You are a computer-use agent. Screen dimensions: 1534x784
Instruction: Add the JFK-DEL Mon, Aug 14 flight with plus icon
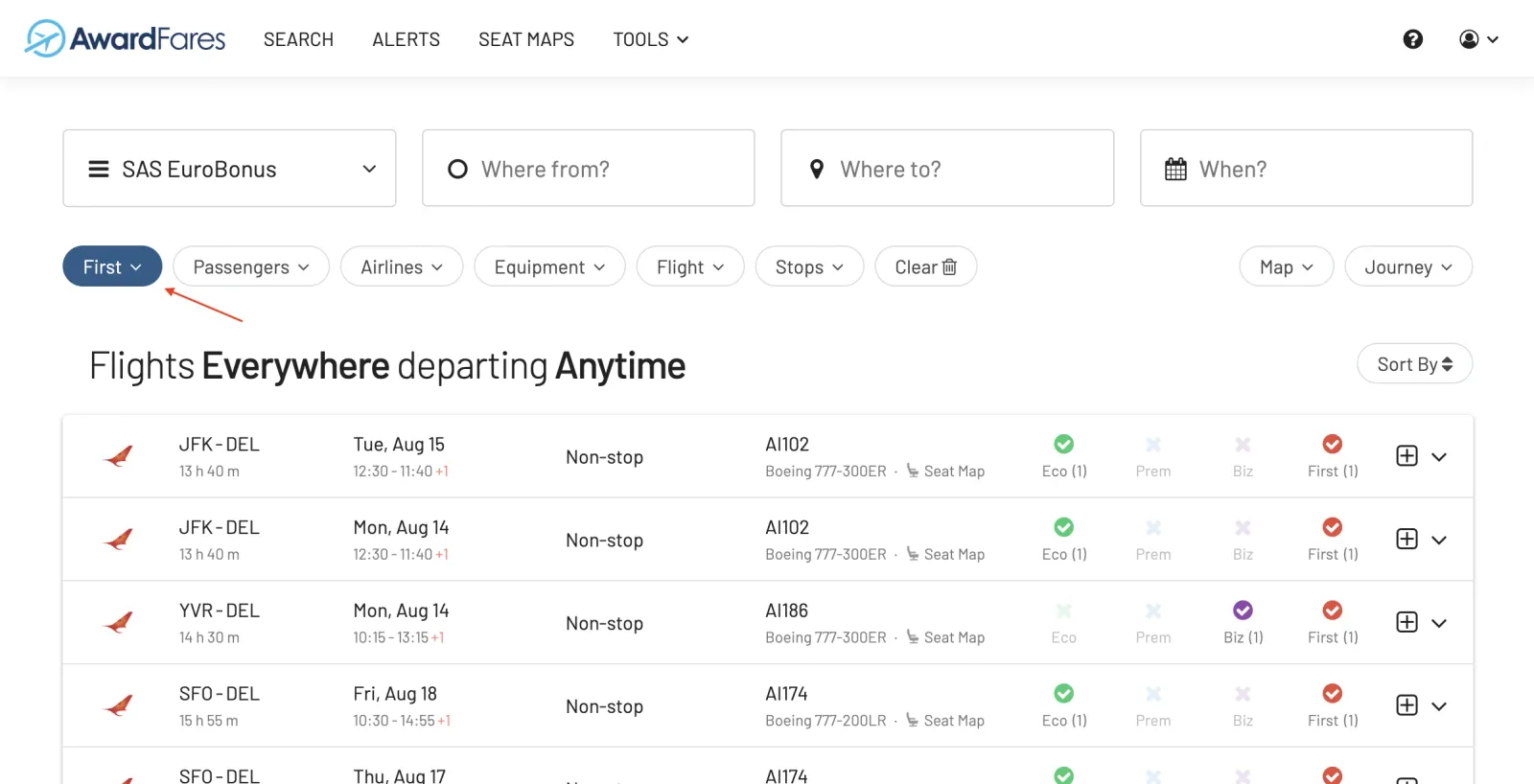1406,539
